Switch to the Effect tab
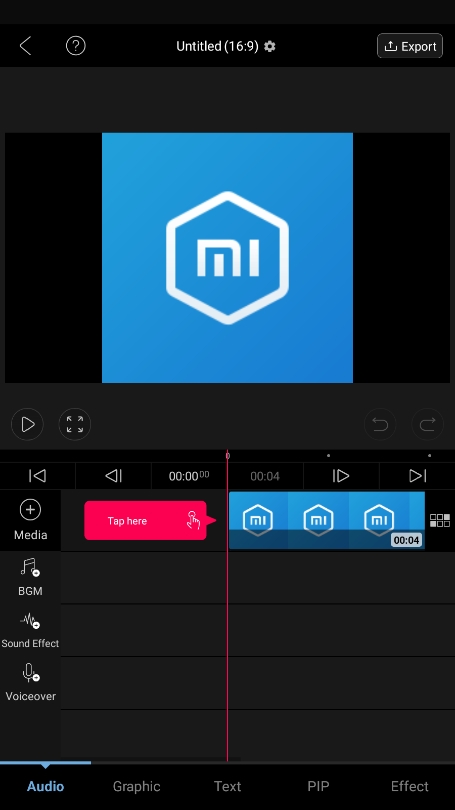 click(x=410, y=786)
